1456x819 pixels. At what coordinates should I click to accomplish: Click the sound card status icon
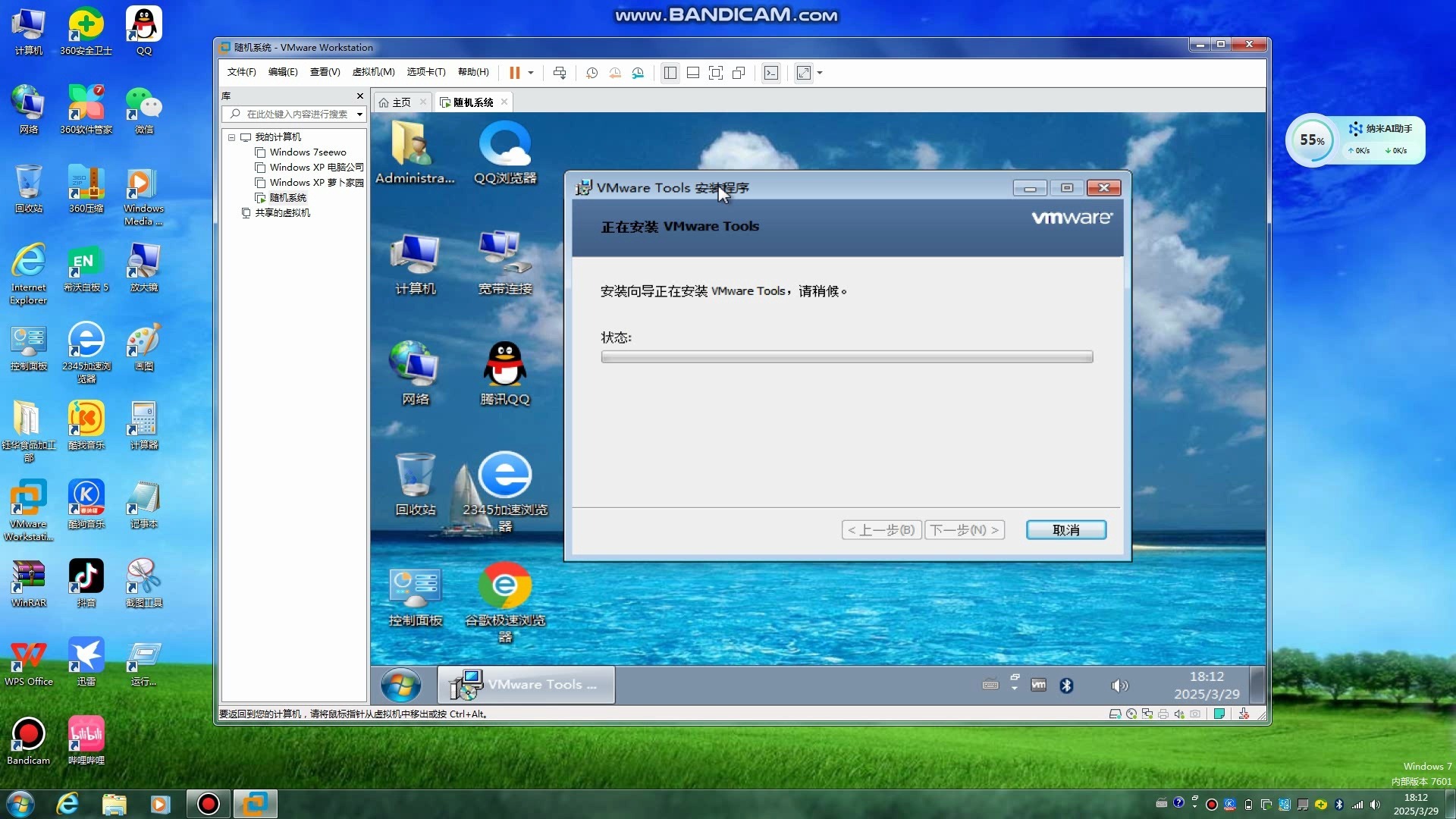coord(1179,714)
